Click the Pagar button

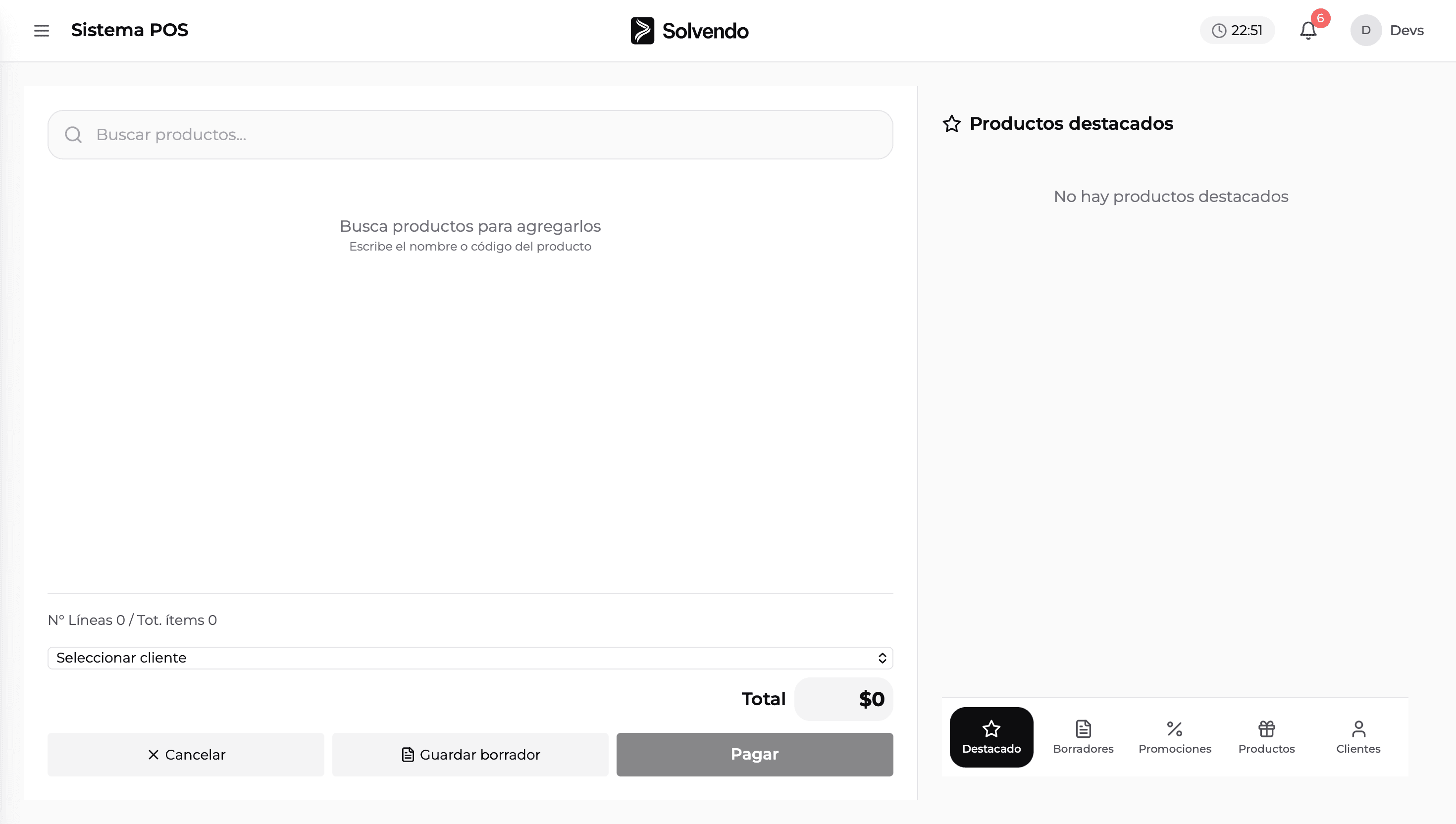click(754, 754)
